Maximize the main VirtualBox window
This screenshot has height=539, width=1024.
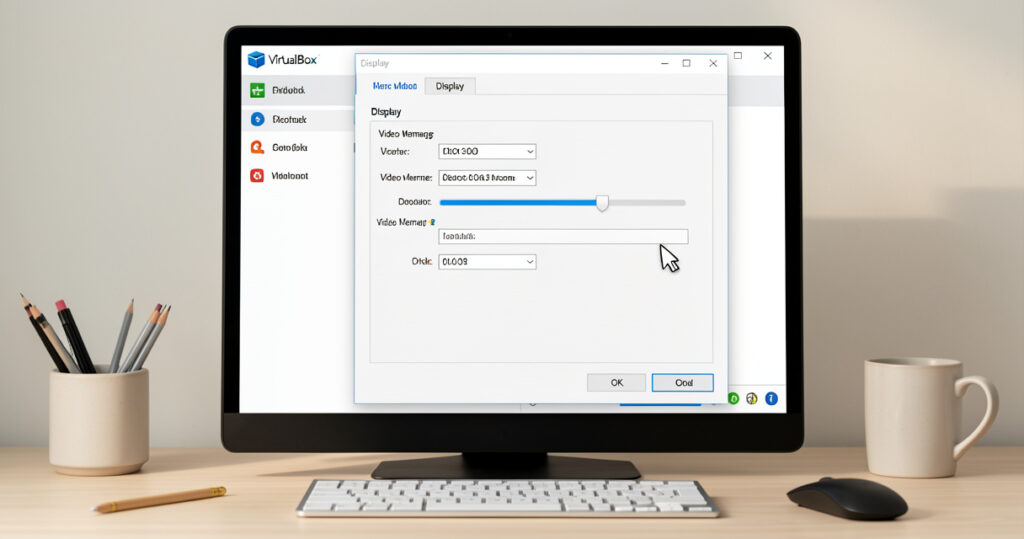(x=738, y=56)
